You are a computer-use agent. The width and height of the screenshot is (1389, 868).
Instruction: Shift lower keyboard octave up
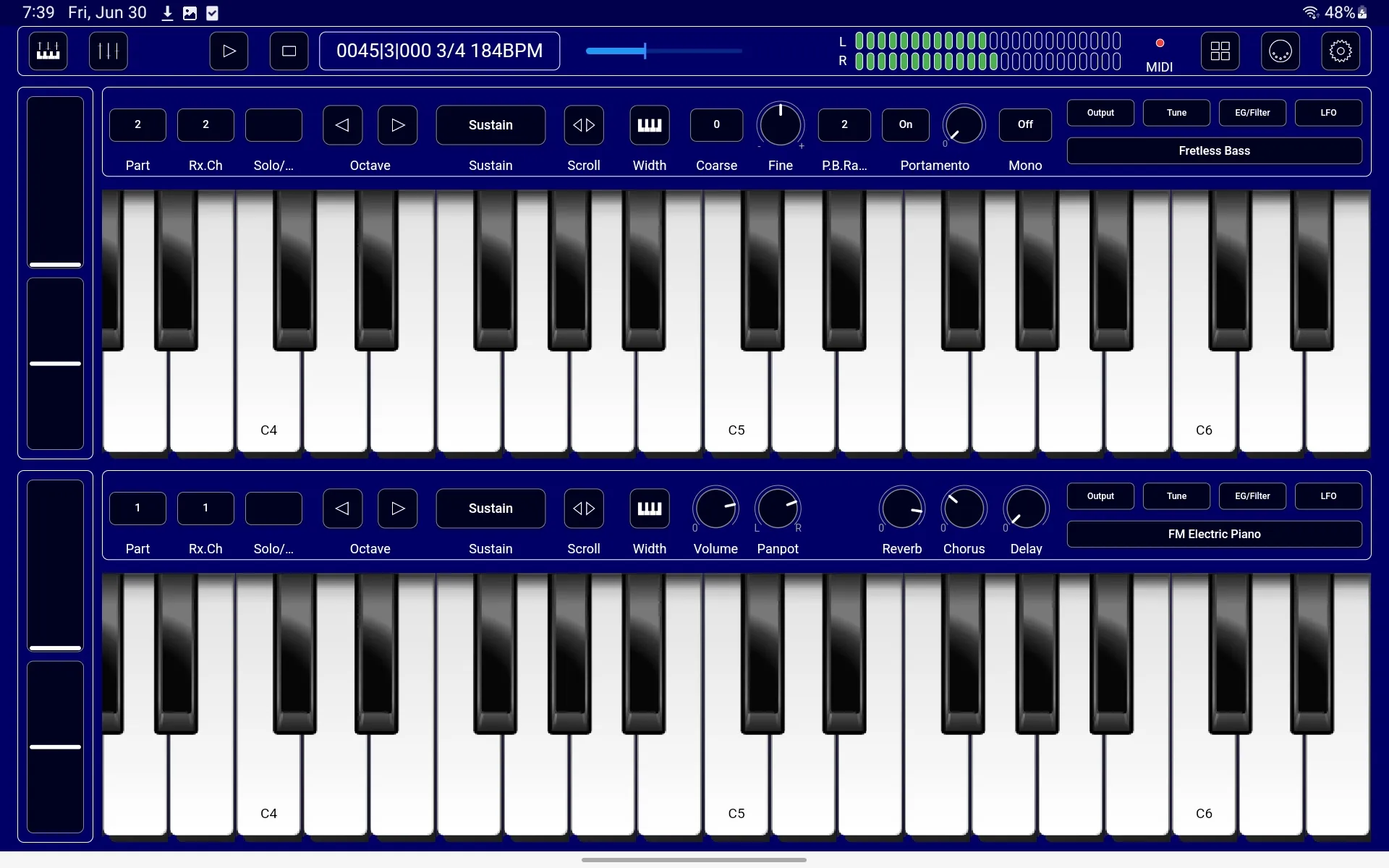click(x=398, y=509)
